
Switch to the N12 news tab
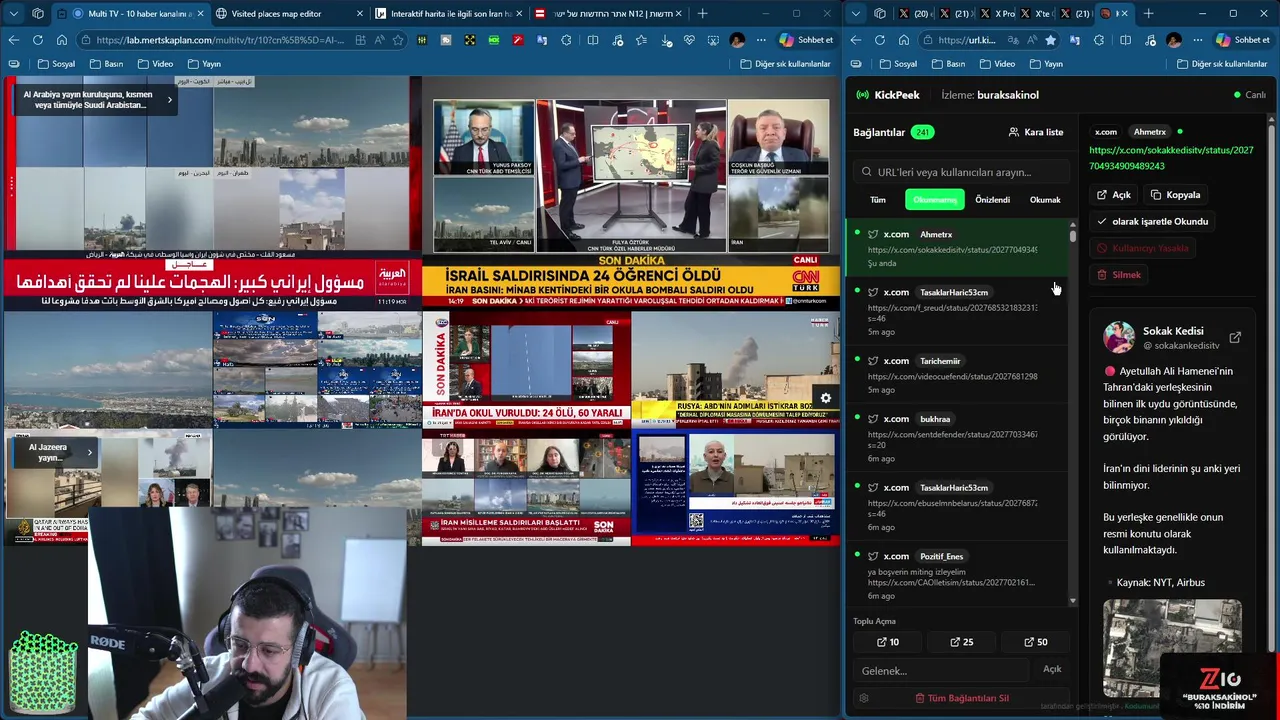608,14
